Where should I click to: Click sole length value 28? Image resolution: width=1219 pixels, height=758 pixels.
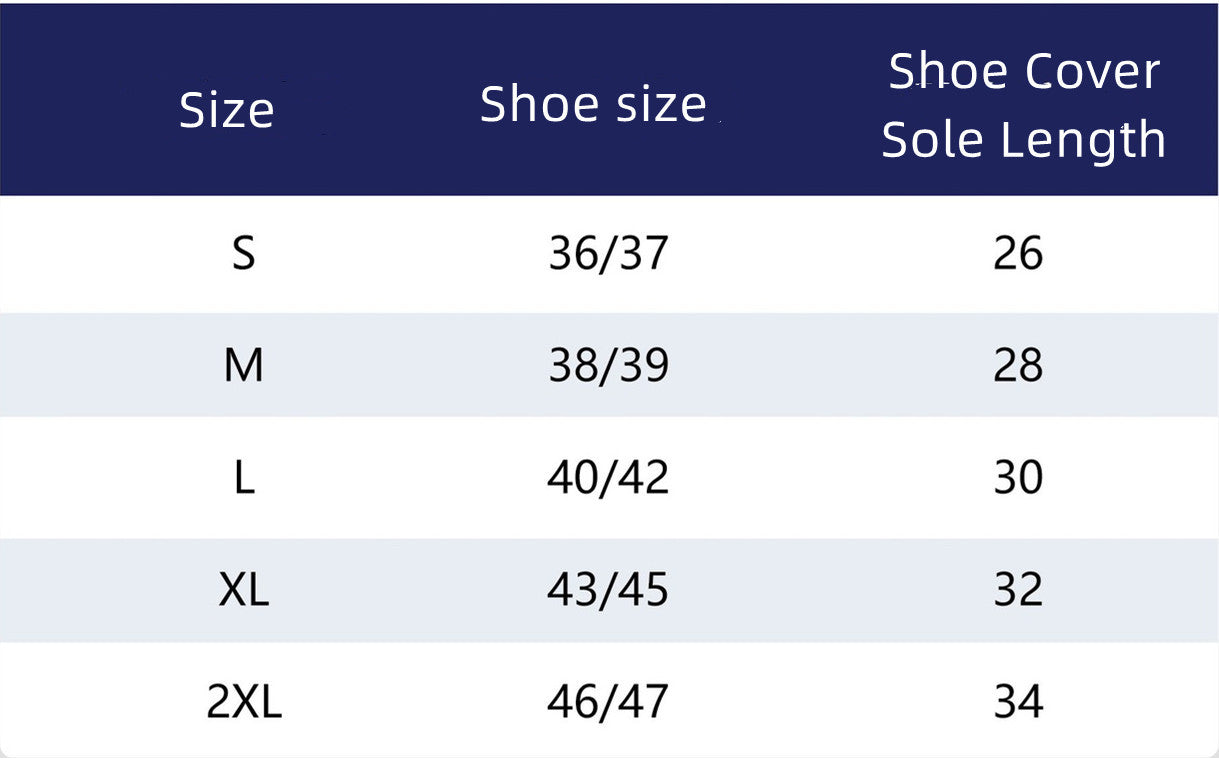1018,365
